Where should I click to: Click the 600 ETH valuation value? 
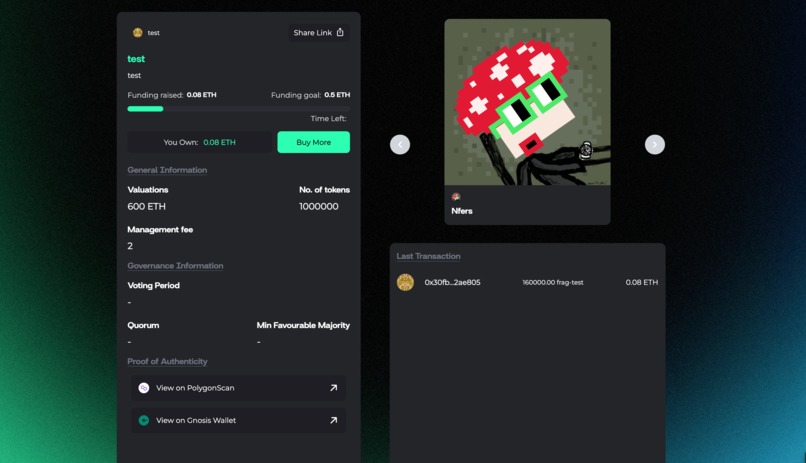click(x=146, y=207)
